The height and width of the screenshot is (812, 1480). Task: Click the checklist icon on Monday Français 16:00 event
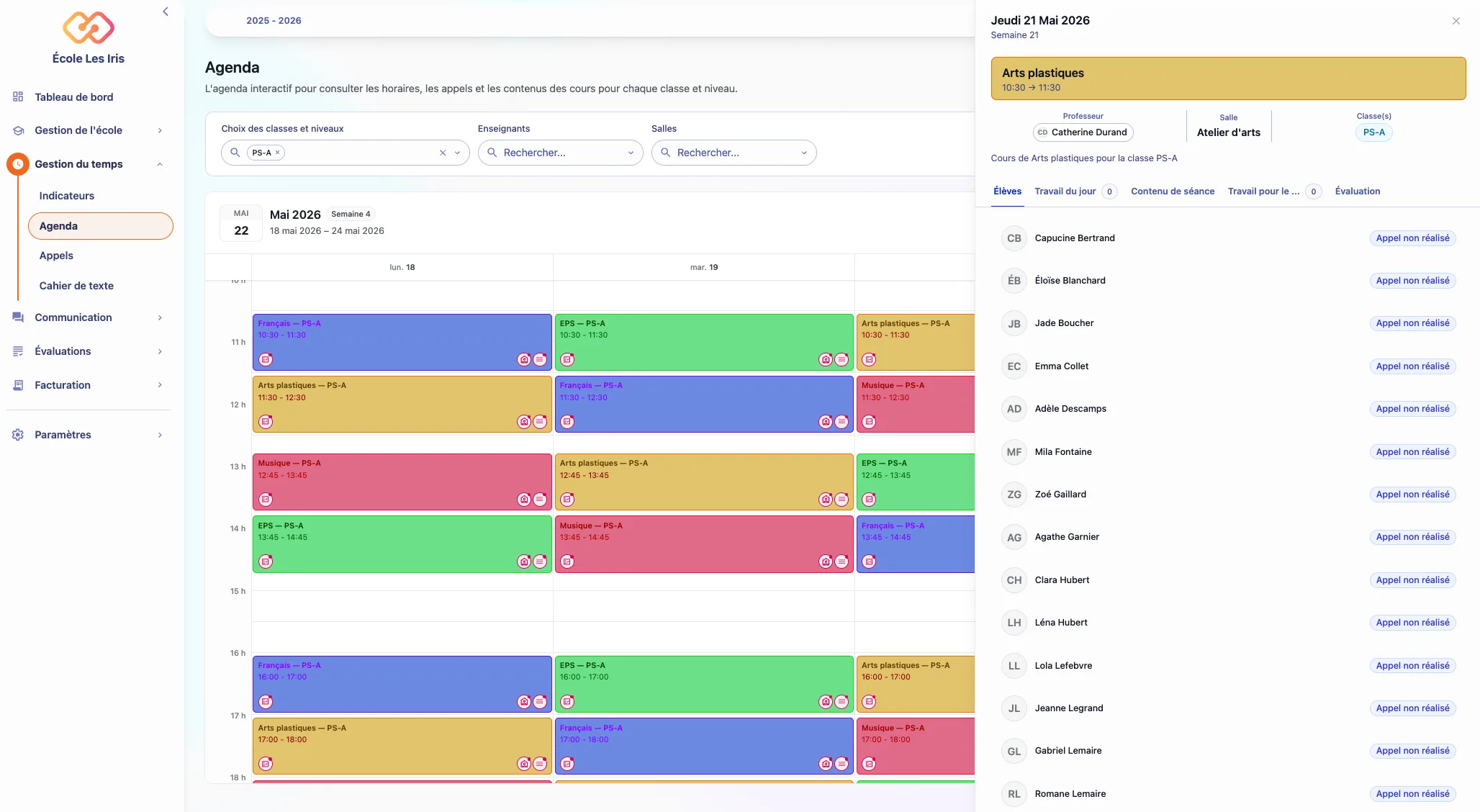(266, 701)
